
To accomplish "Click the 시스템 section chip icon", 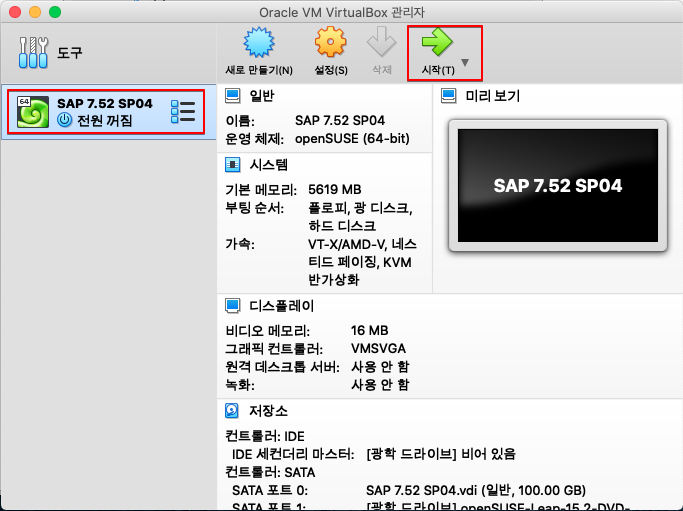I will (233, 165).
